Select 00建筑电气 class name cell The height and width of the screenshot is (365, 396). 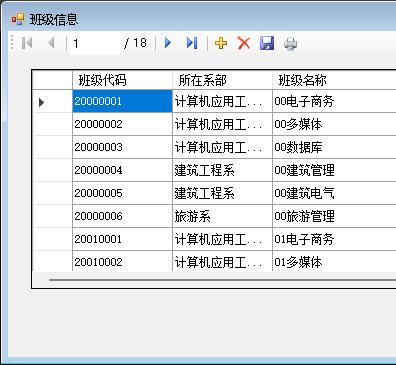coord(334,193)
